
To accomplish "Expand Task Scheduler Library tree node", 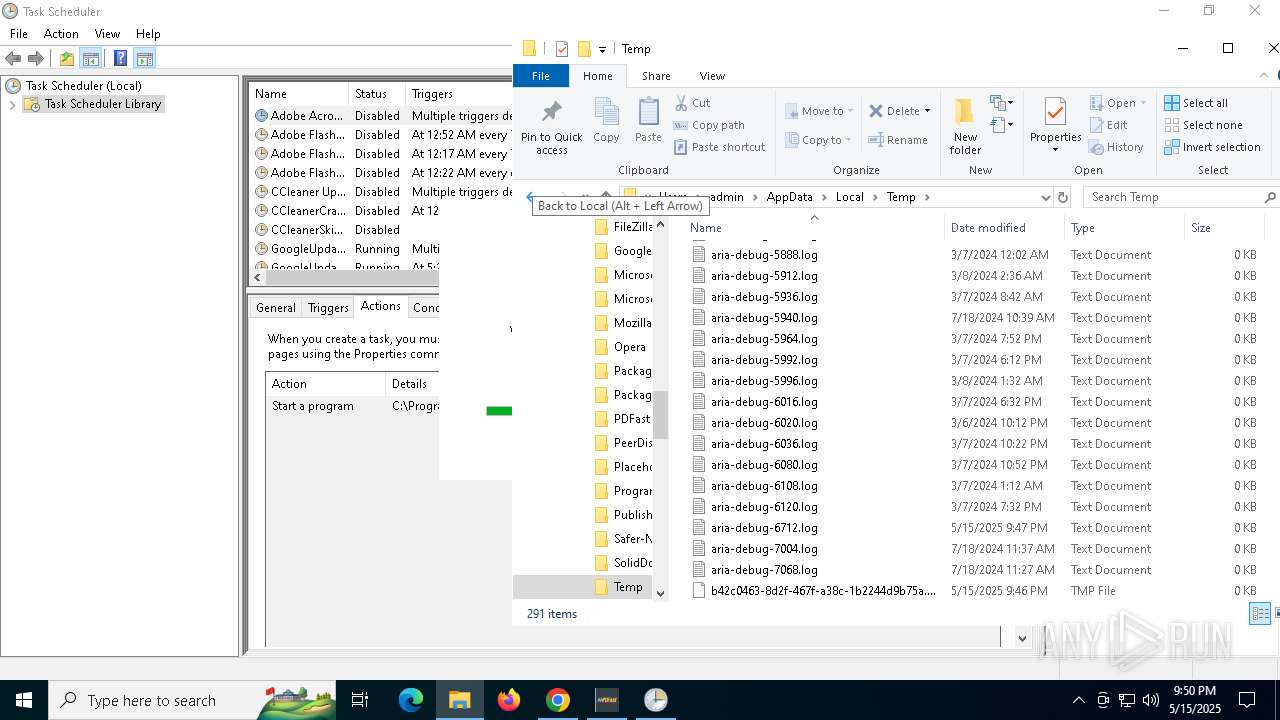I will click(12, 104).
